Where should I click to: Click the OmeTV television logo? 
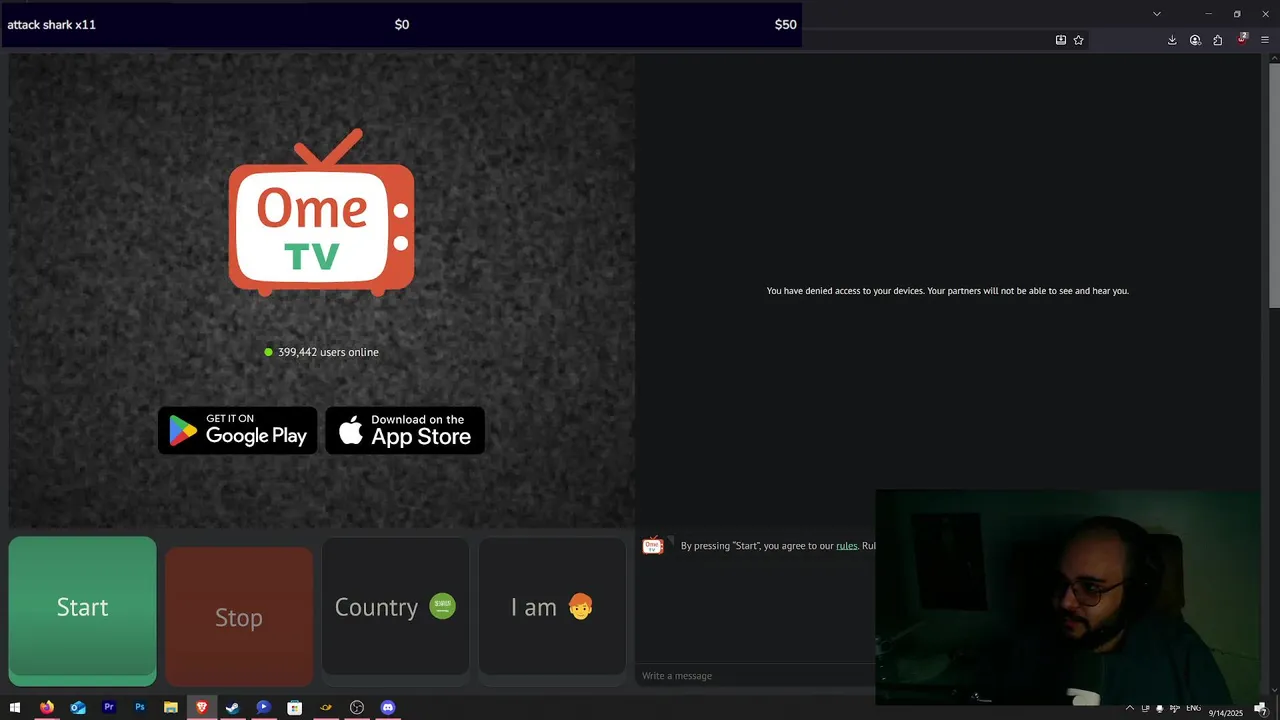pos(321,212)
